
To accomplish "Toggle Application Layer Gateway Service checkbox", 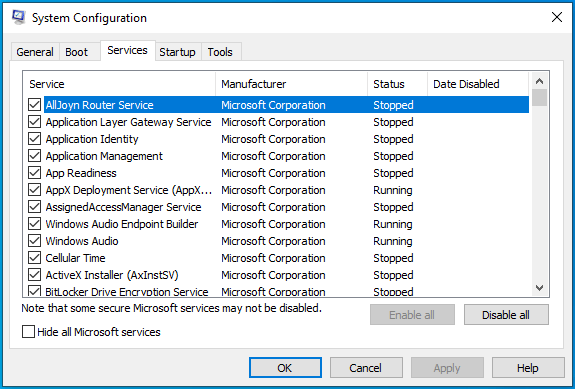I will click(34, 122).
